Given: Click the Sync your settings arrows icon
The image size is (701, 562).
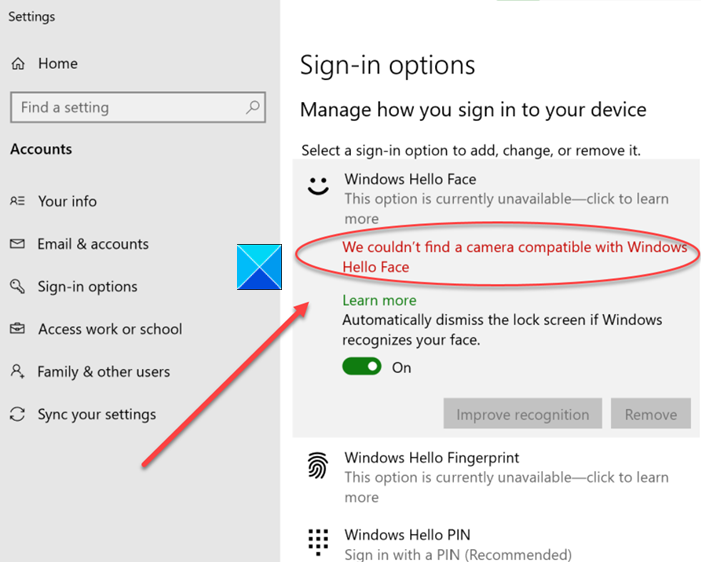Looking at the screenshot, I should [17, 414].
